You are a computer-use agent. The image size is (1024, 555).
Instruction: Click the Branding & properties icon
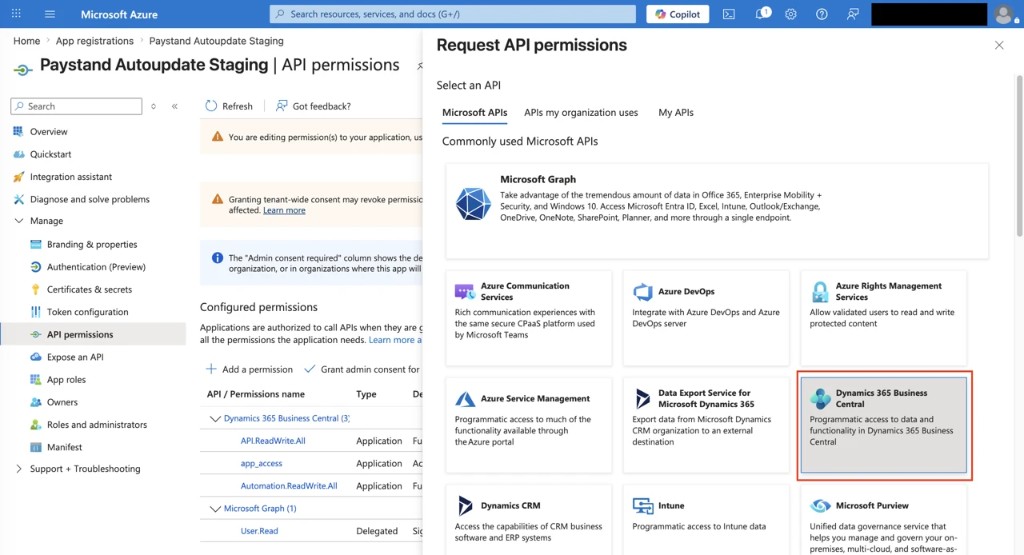coord(36,244)
